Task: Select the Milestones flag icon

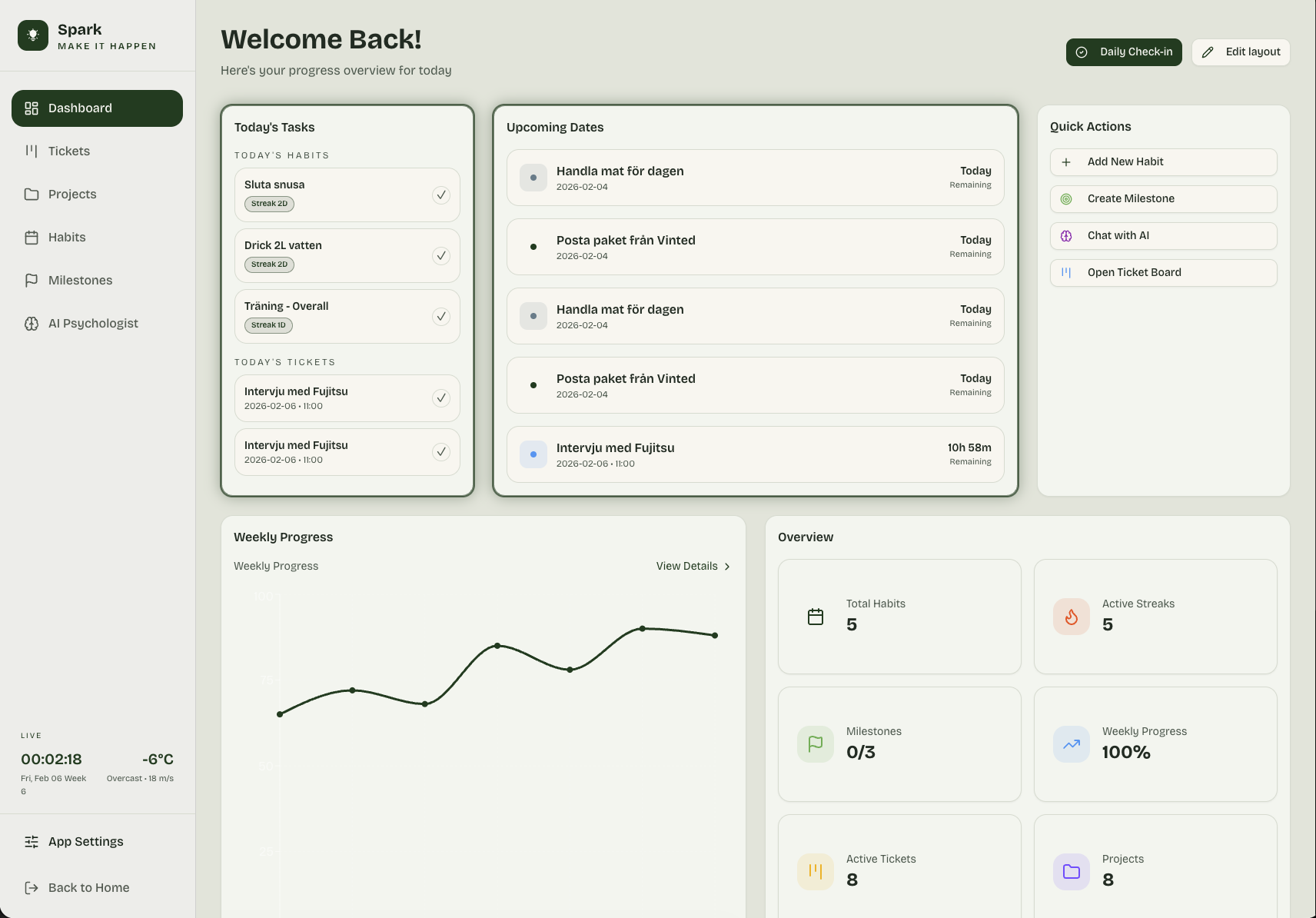Action: (32, 280)
